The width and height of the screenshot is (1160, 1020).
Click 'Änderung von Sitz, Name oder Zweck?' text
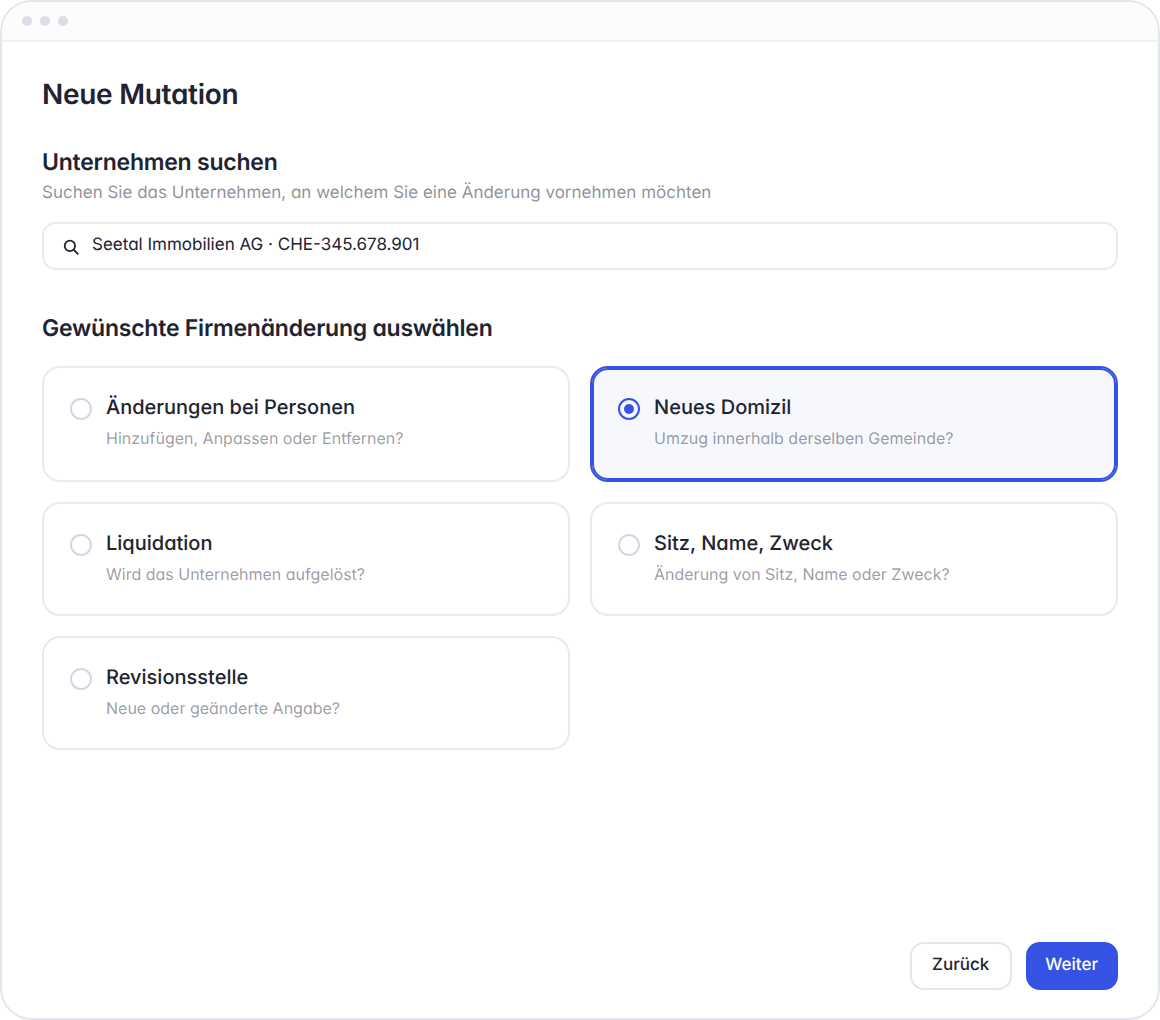[801, 575]
